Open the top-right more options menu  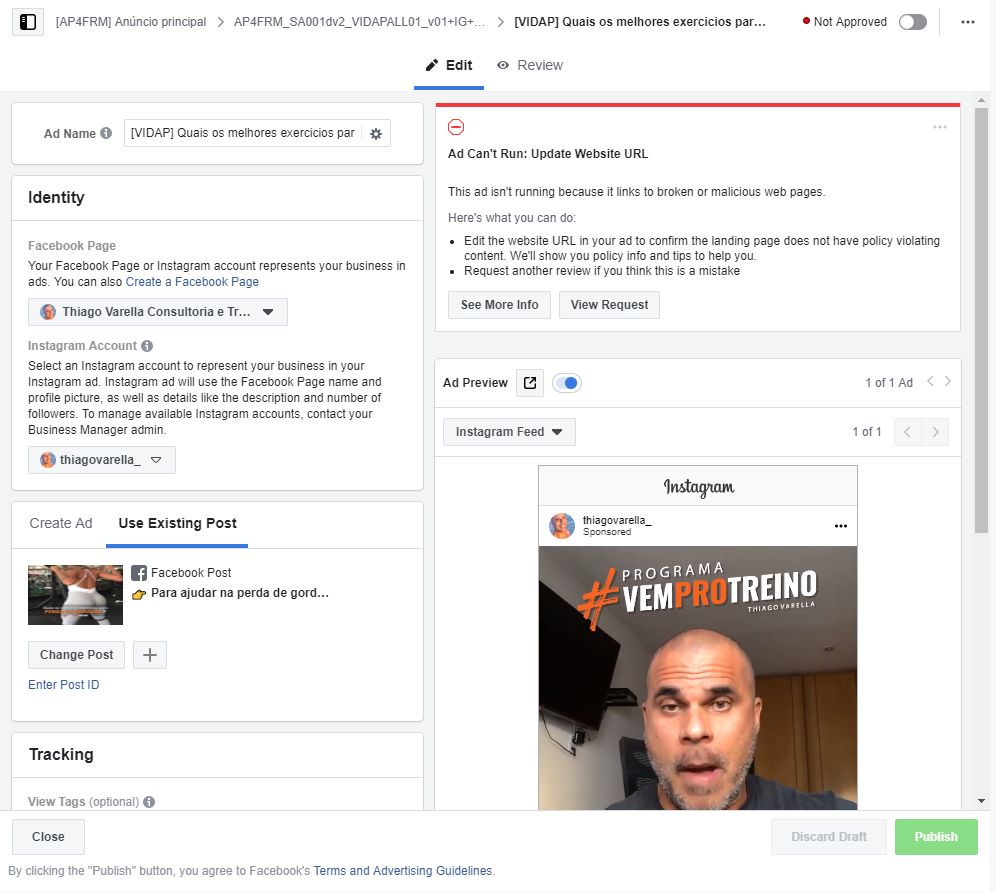point(967,22)
